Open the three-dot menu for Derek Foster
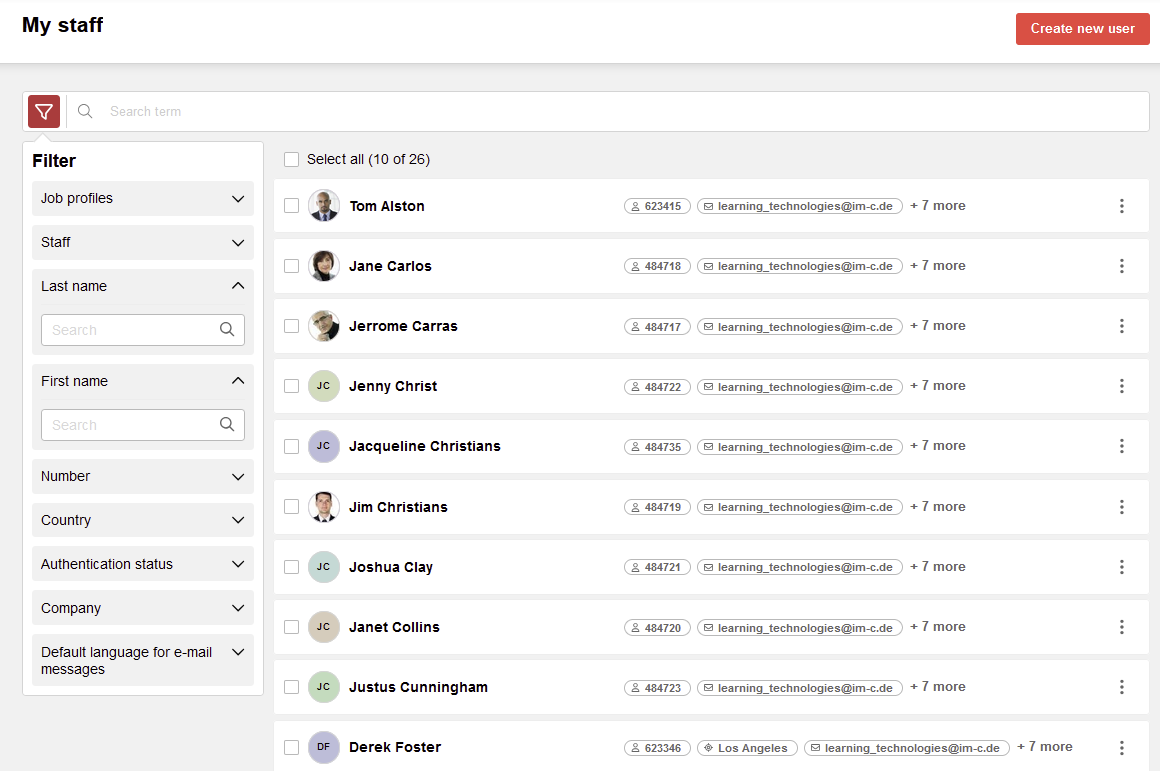This screenshot has height=771, width=1160. 1121,747
